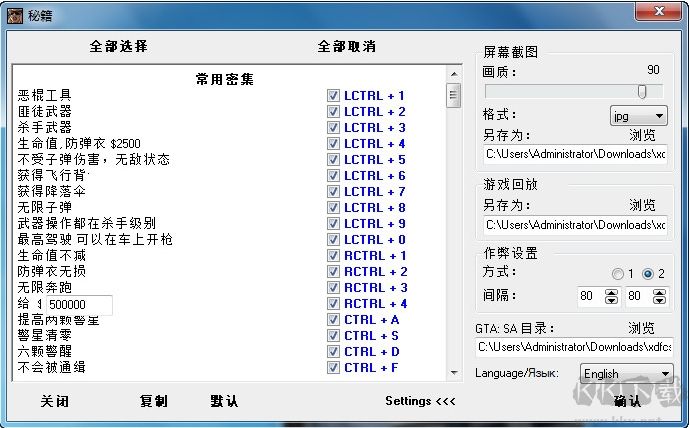This screenshot has width=689, height=428.
Task: Toggle the LCTRL + 0 checkbox
Action: (333, 239)
